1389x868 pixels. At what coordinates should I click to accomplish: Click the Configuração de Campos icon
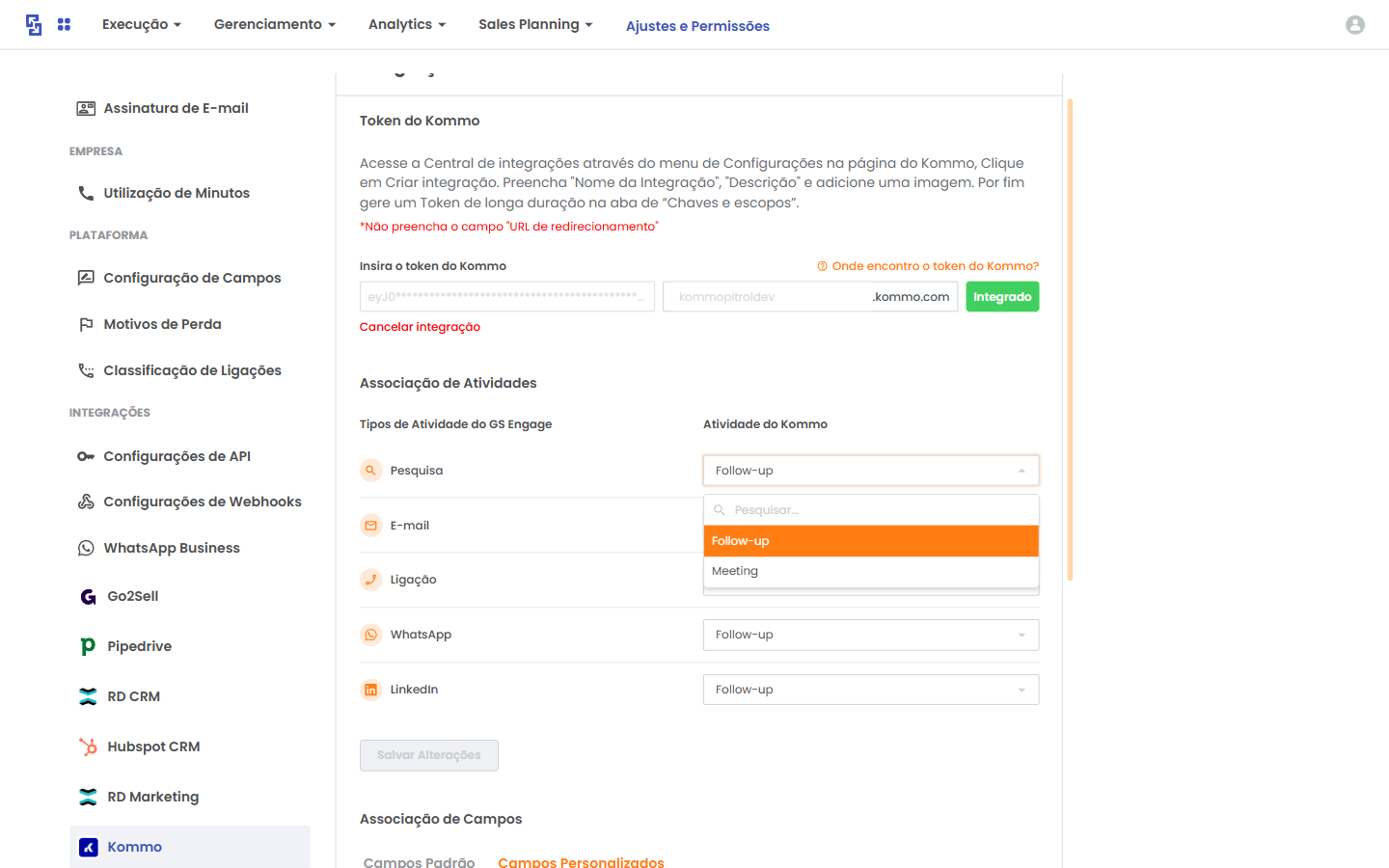pyautogui.click(x=86, y=278)
